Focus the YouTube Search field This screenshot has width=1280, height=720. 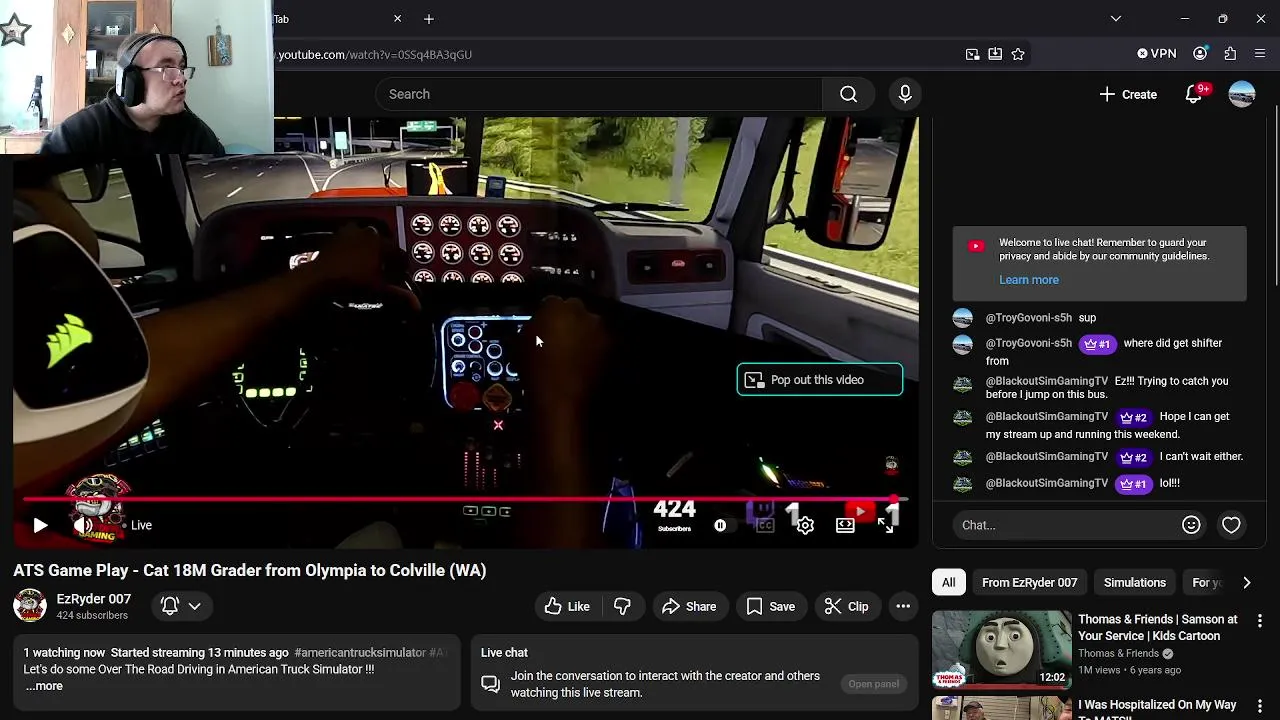(599, 94)
